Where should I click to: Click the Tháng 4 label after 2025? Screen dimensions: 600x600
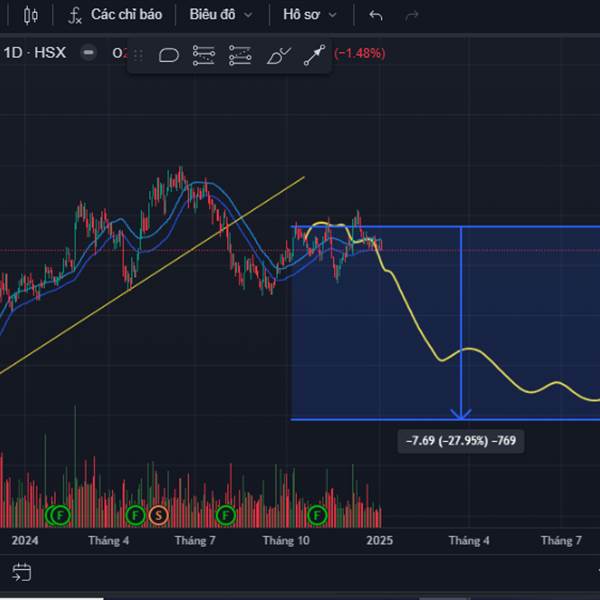tap(469, 540)
